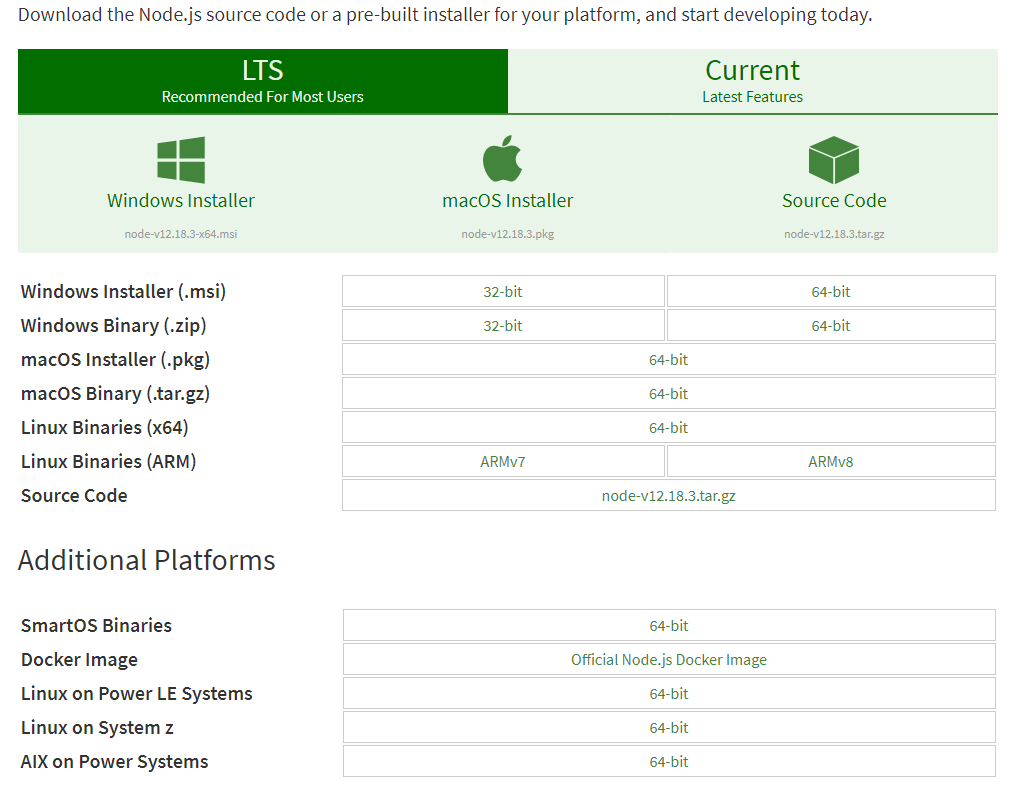Image resolution: width=1036 pixels, height=794 pixels.
Task: Click the Source Code row label
Action: [74, 495]
